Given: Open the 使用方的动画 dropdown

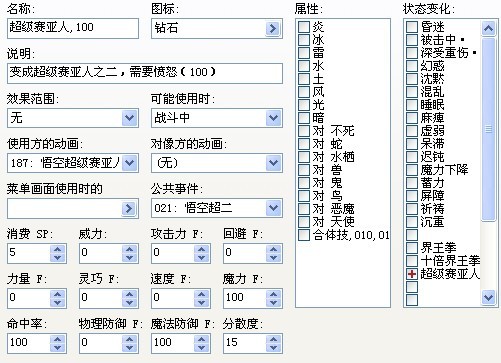Looking at the screenshot, I should [129, 163].
